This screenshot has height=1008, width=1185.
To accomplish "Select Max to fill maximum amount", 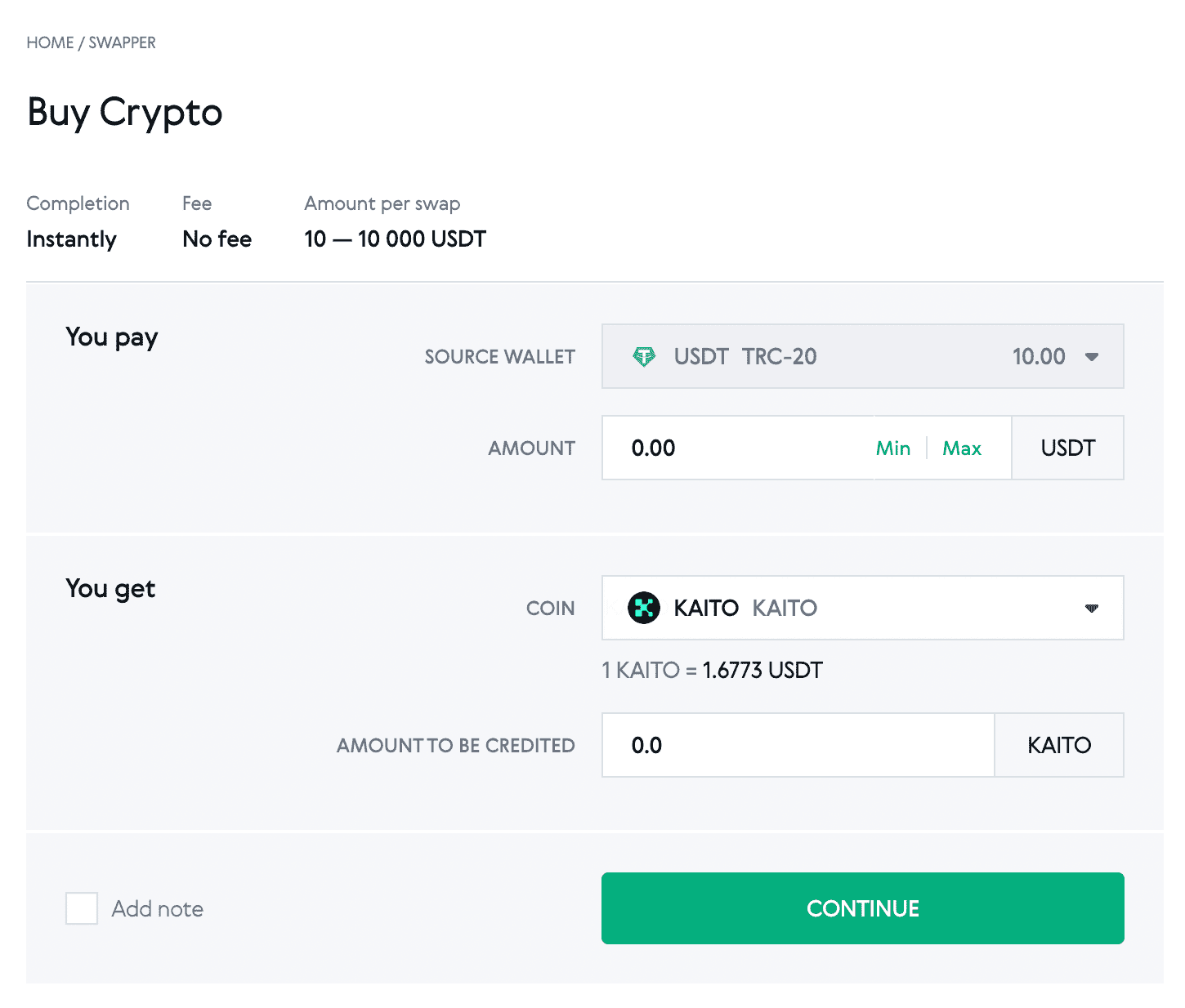I will [962, 448].
